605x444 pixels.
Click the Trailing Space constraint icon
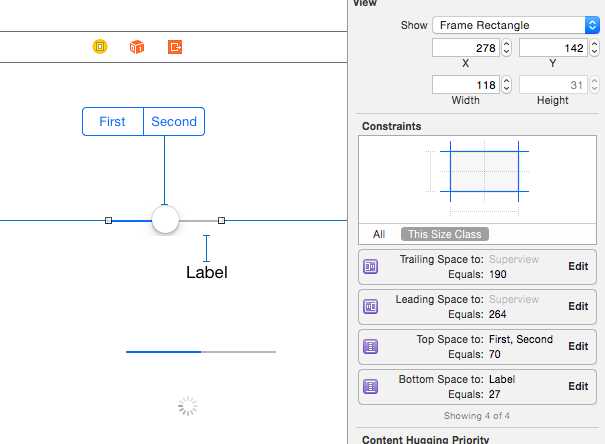pyautogui.click(x=370, y=267)
